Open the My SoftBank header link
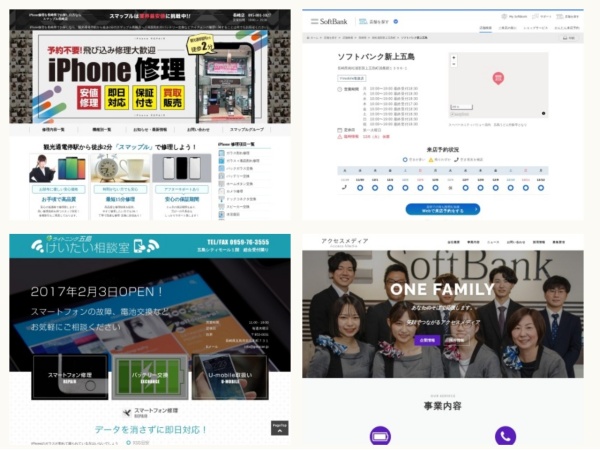 [514, 16]
